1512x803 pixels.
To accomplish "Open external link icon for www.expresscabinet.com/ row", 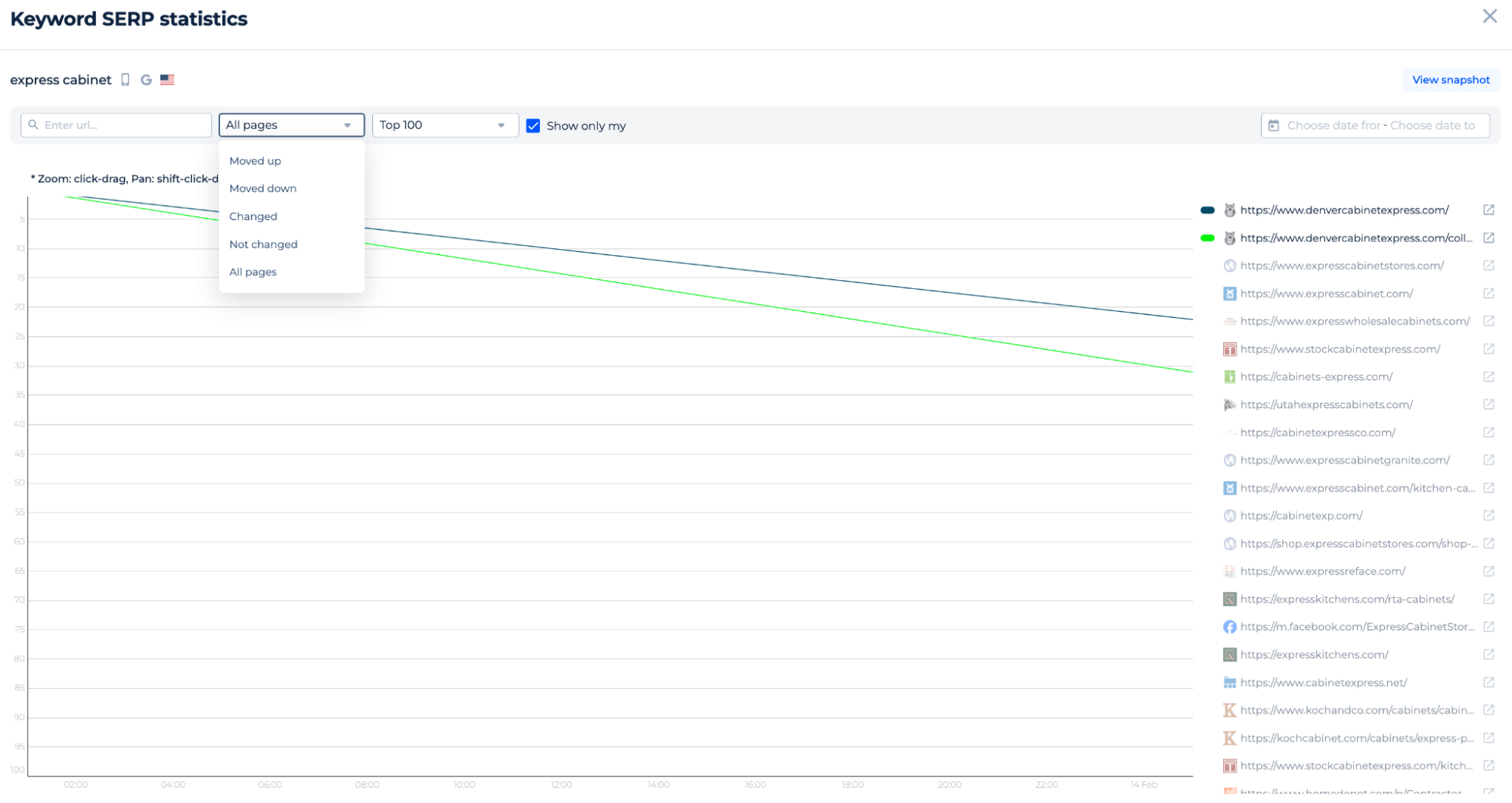I will pyautogui.click(x=1488, y=293).
